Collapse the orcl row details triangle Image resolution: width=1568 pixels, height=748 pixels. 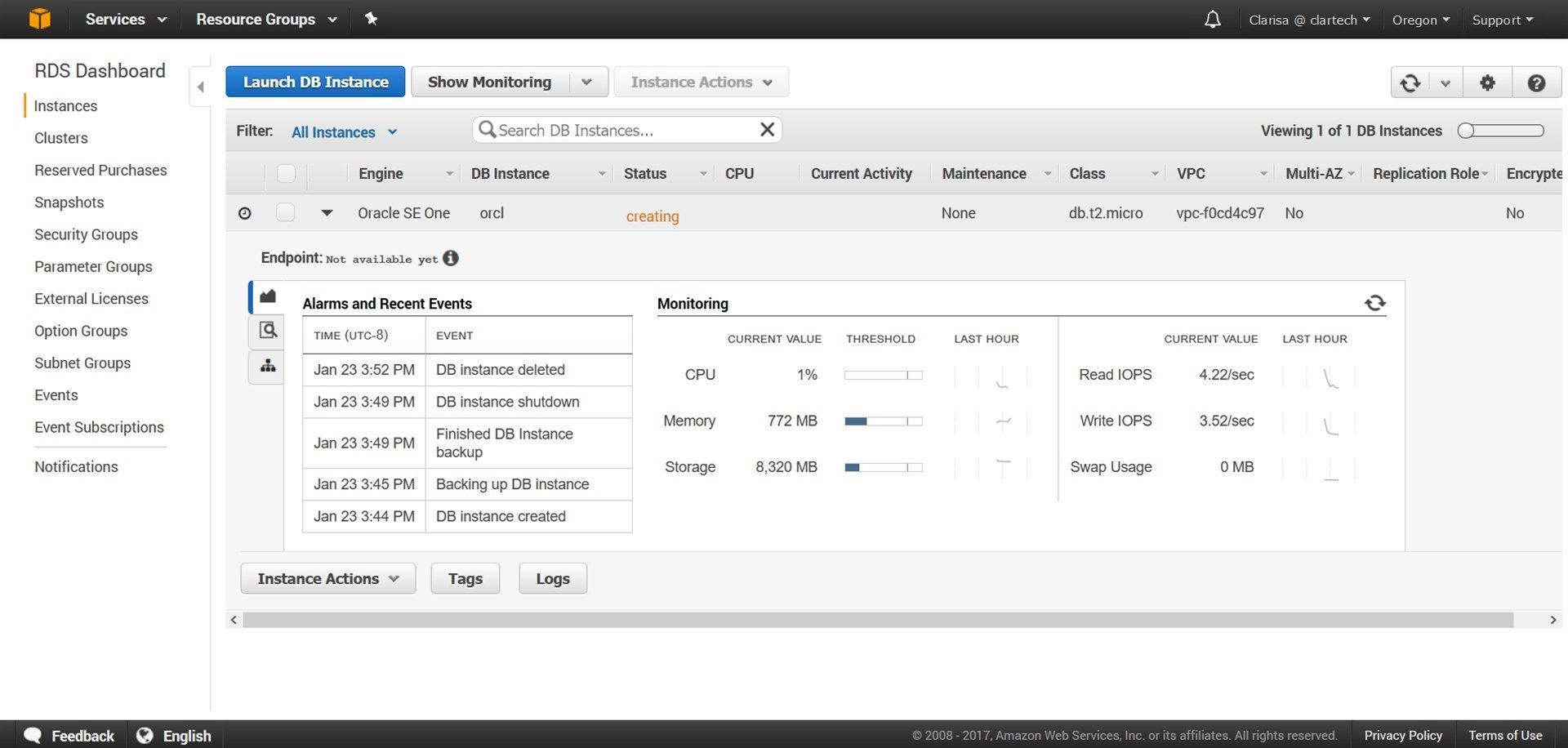(327, 213)
